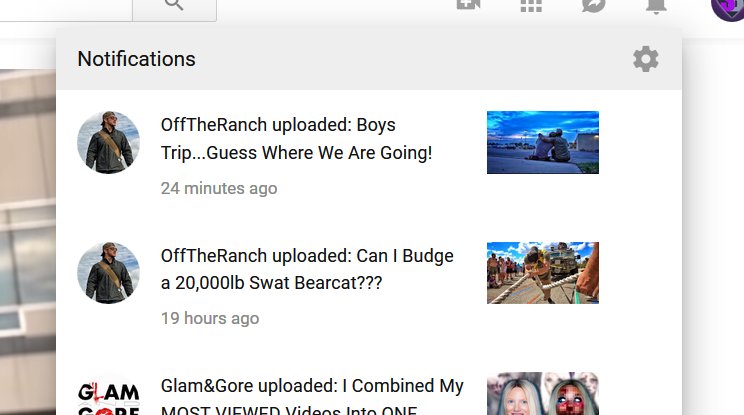Open notification settings gear icon
Viewport: 744px width, 415px height.
pos(645,59)
